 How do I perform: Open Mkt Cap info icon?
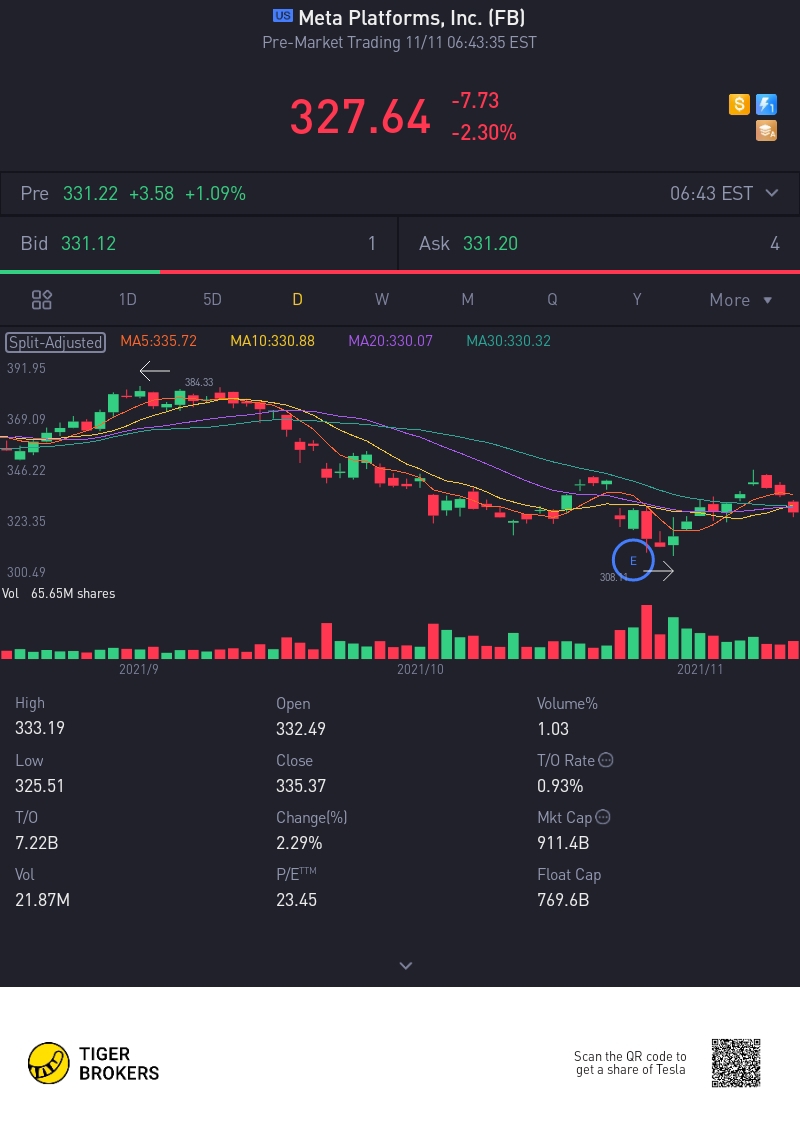(x=603, y=817)
